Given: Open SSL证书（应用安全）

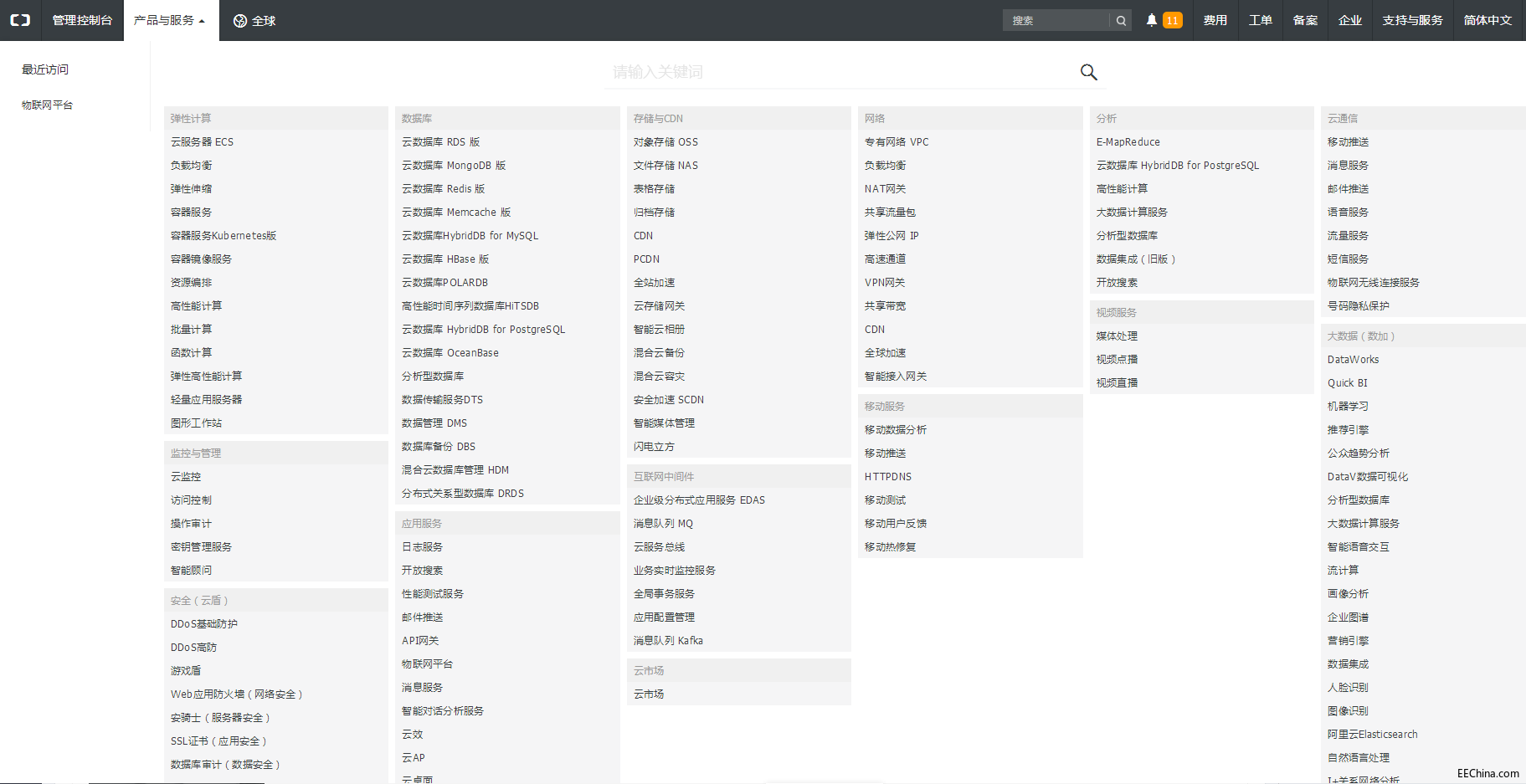Looking at the screenshot, I should point(218,740).
